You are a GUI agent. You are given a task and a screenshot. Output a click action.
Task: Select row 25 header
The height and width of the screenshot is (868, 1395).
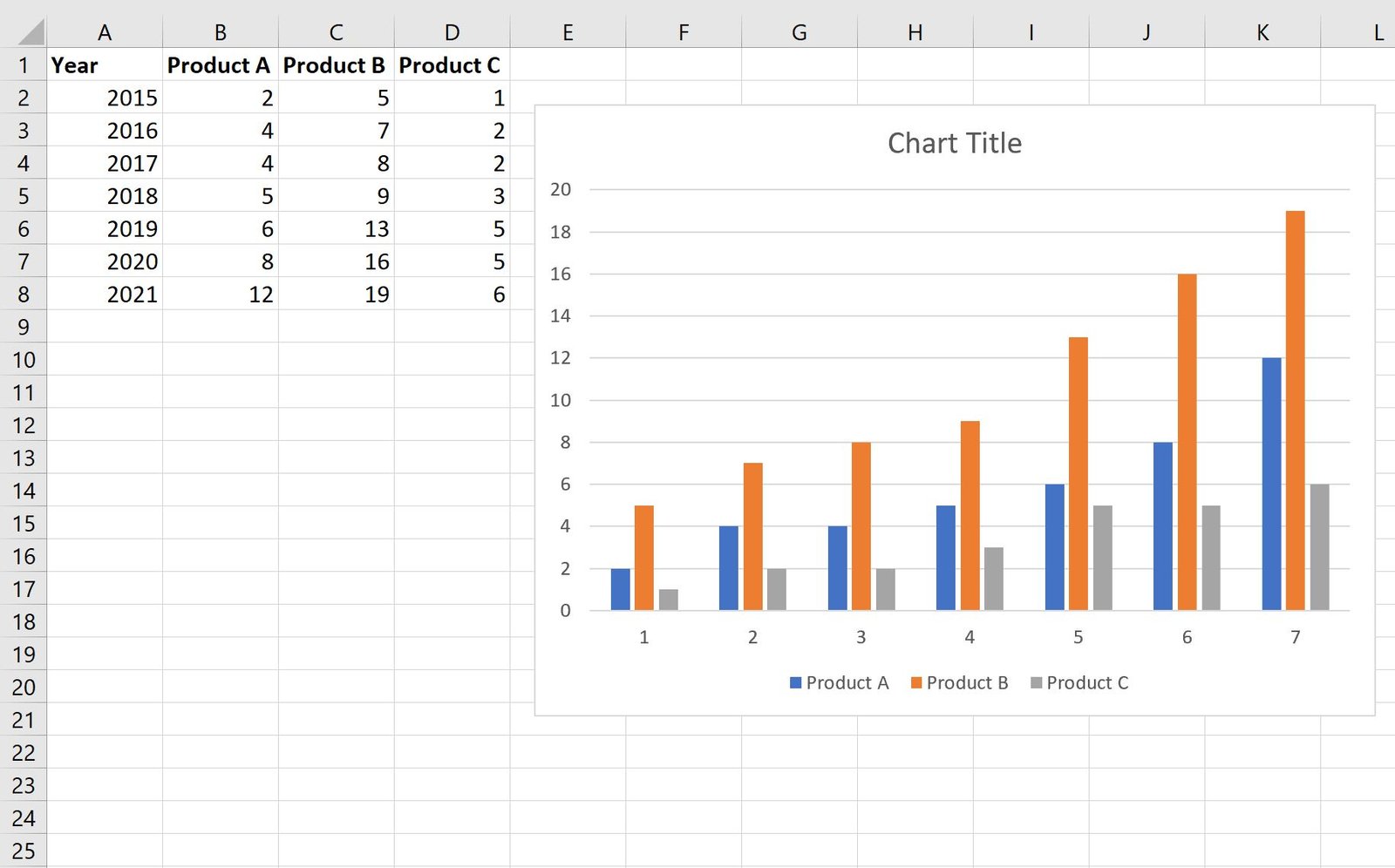(24, 851)
